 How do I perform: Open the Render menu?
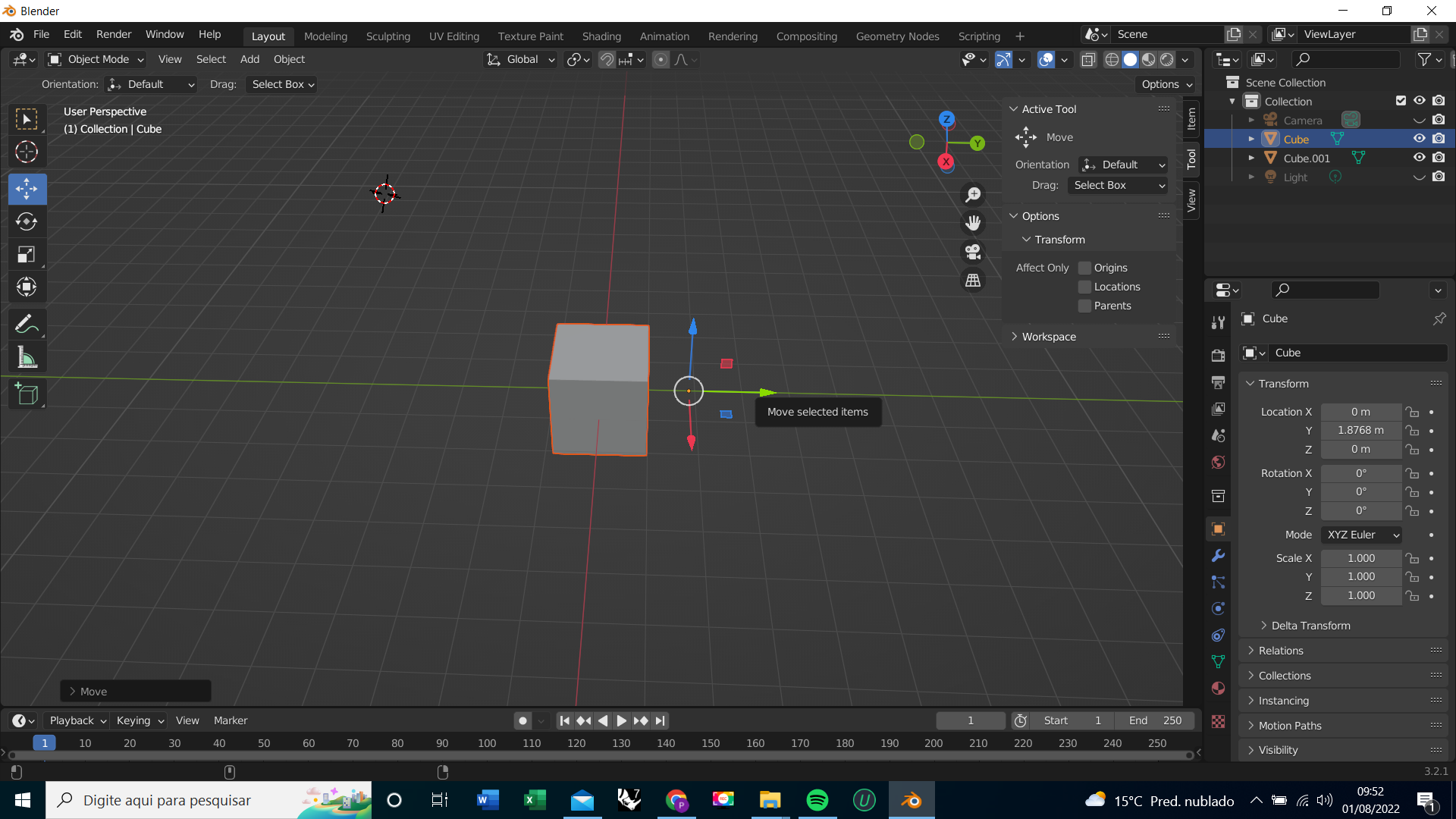(114, 35)
